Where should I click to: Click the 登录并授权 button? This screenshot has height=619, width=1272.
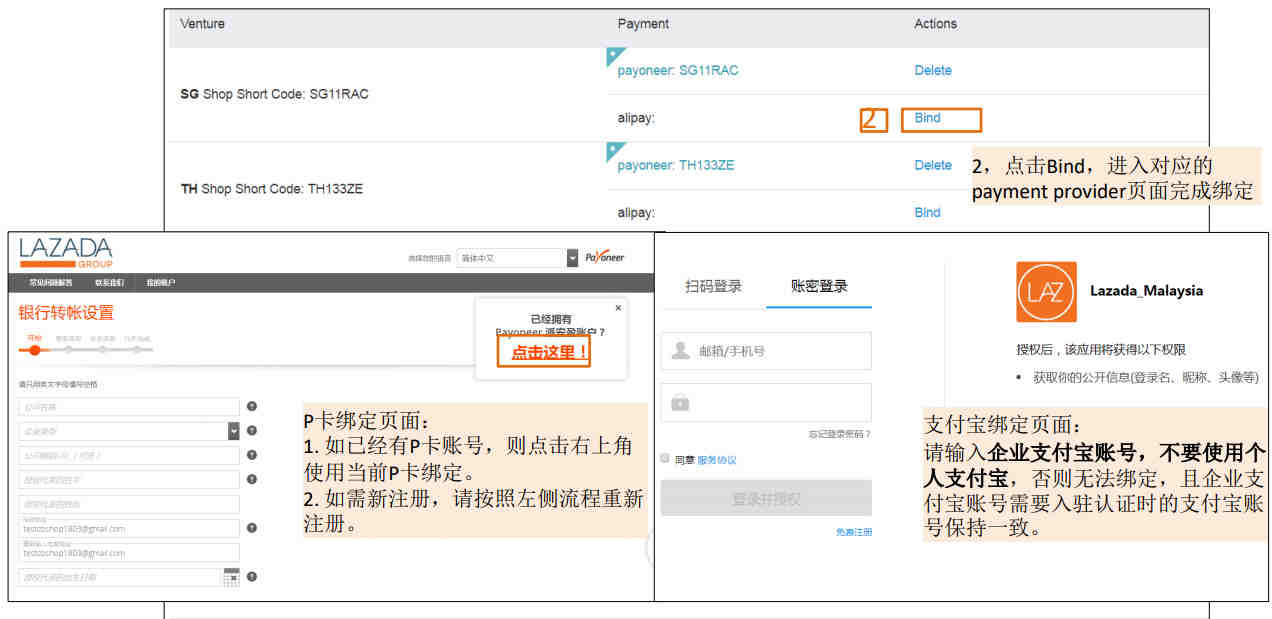point(766,498)
